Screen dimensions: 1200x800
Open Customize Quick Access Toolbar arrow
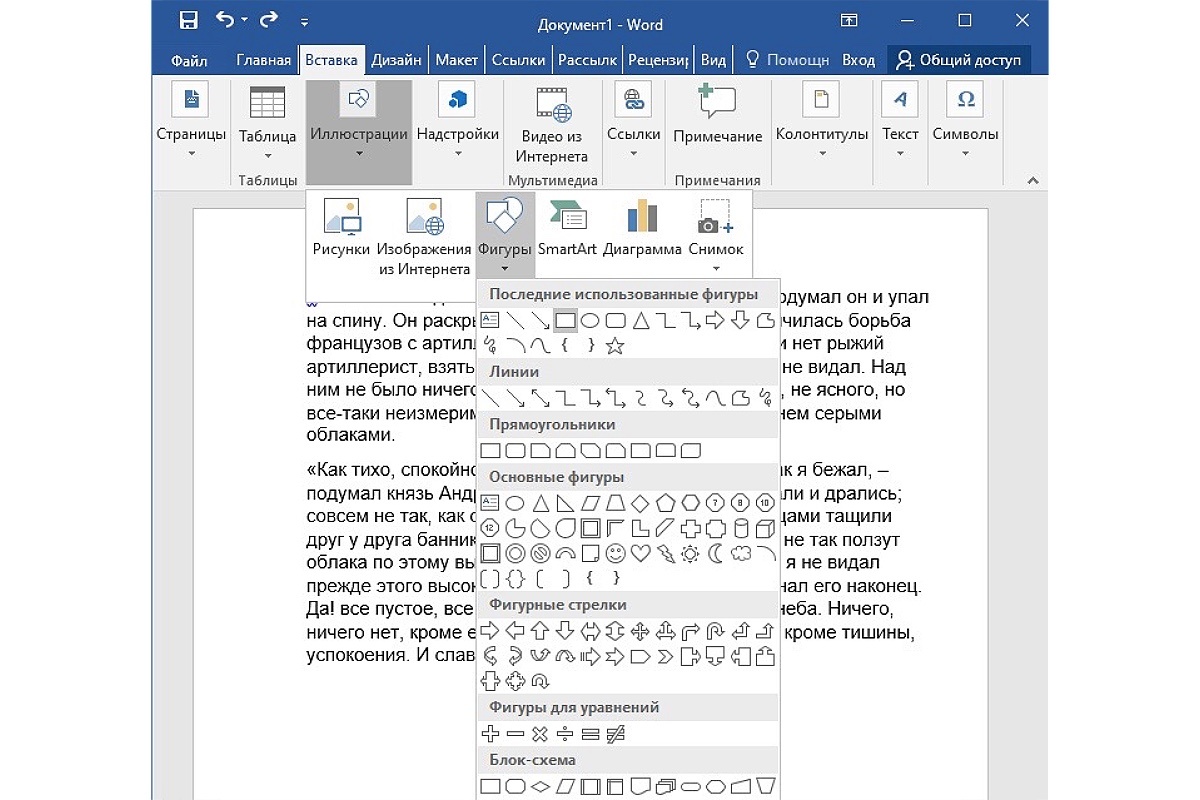305,22
